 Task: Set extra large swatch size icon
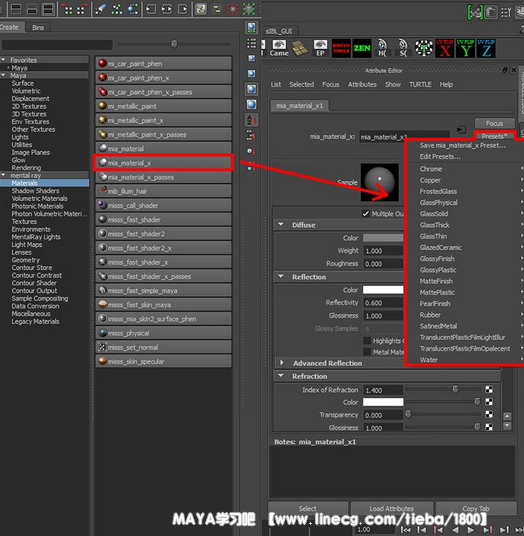tap(252, 104)
